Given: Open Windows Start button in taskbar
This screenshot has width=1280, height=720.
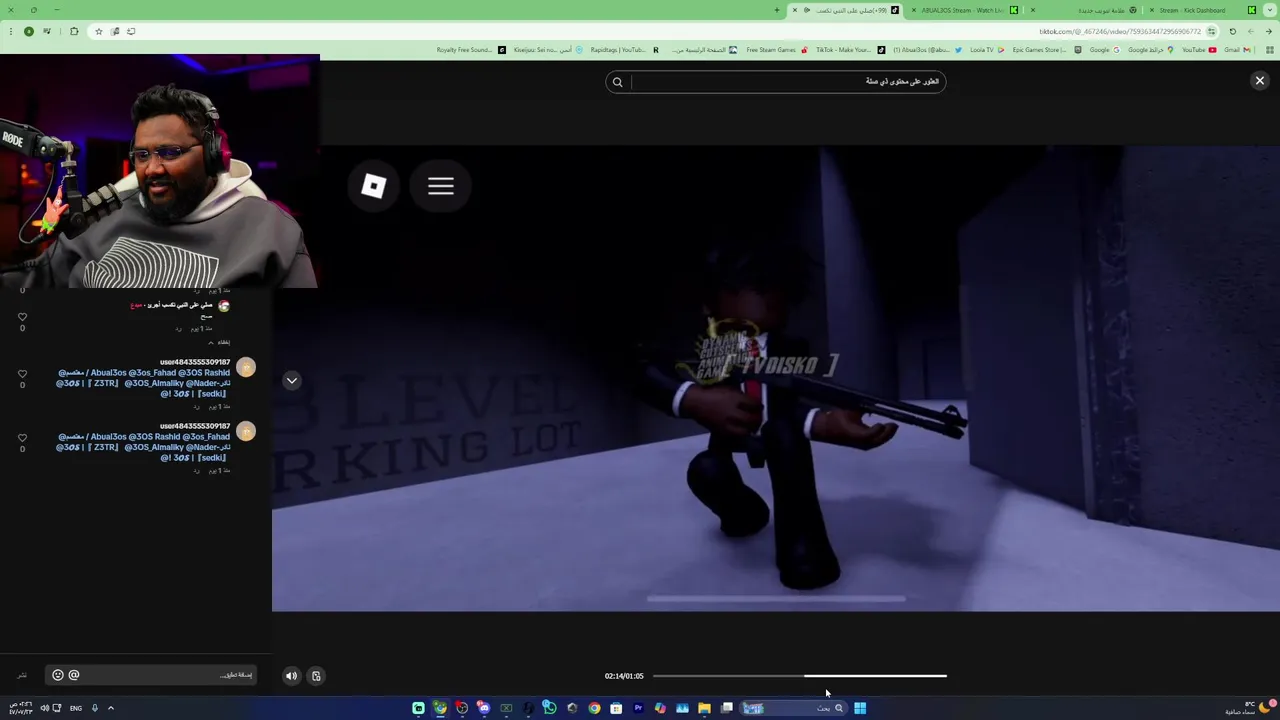Looking at the screenshot, I should (860, 708).
